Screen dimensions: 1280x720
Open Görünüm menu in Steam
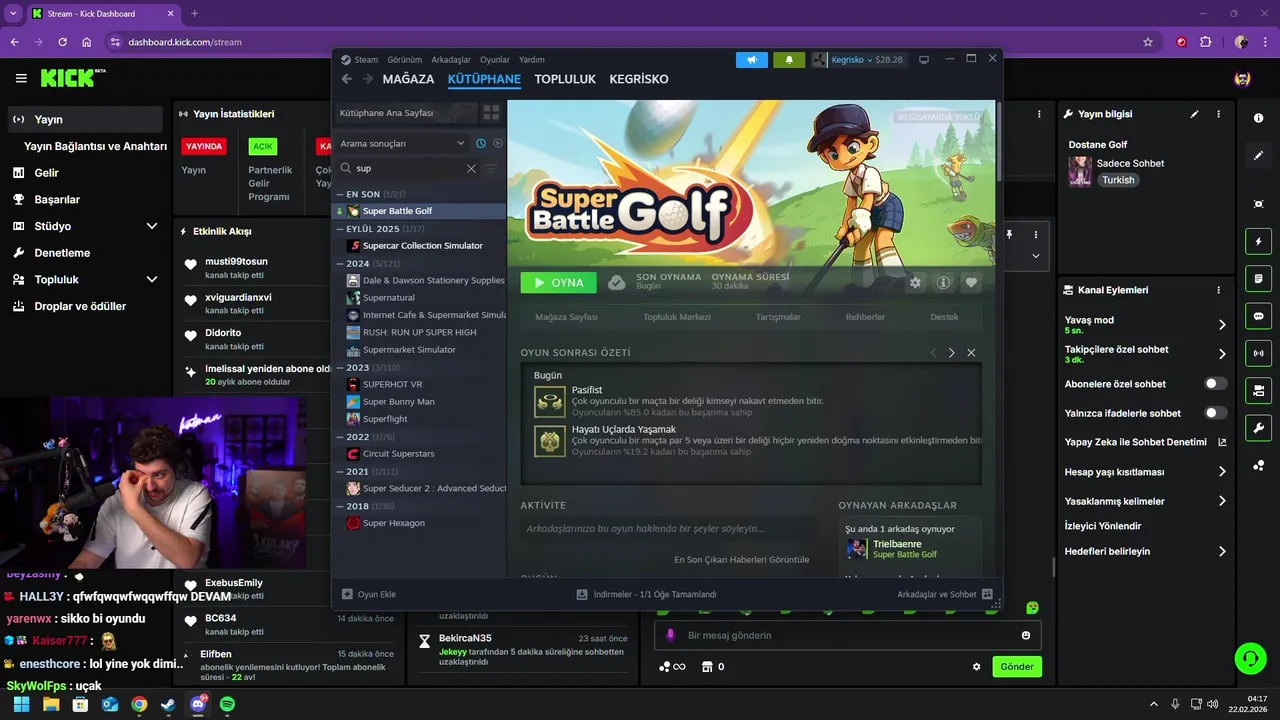click(405, 60)
